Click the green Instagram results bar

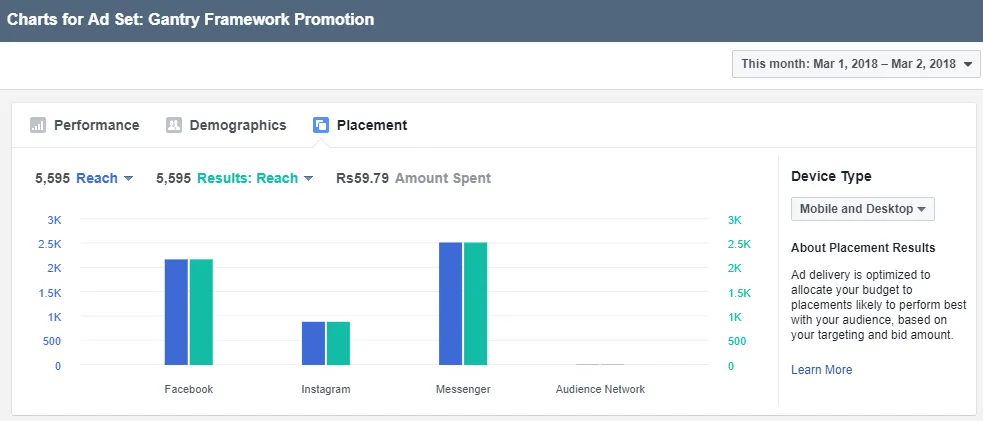pos(339,343)
